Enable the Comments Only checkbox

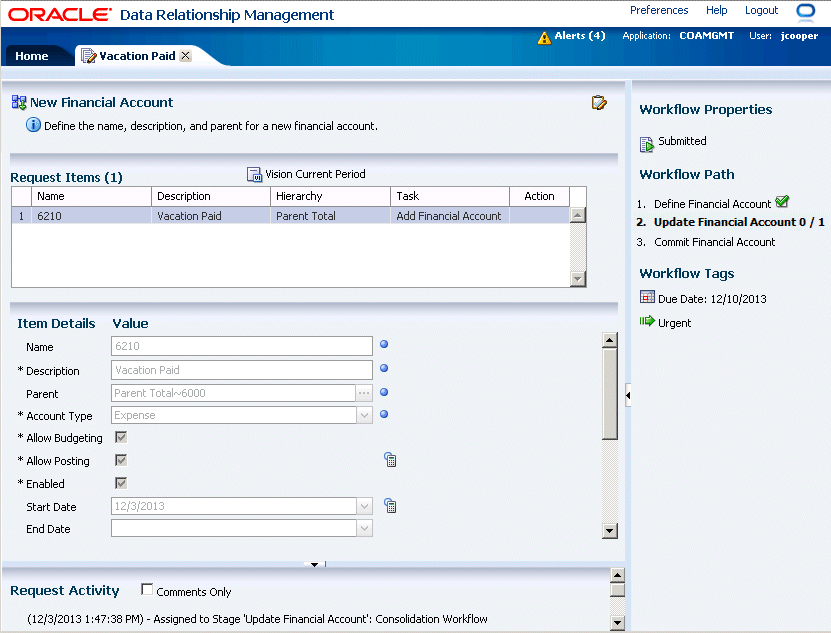click(147, 590)
